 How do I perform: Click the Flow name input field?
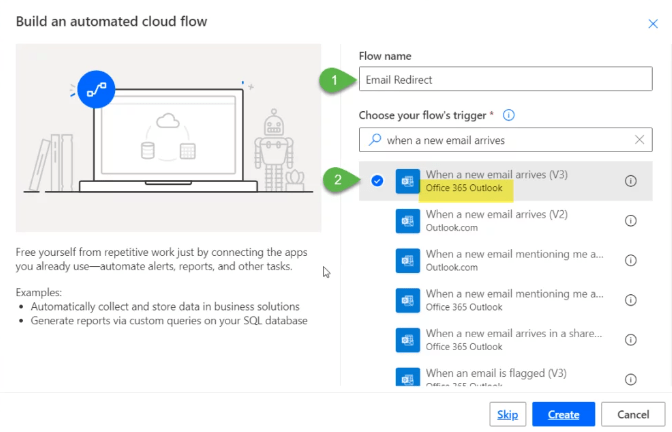(x=506, y=79)
